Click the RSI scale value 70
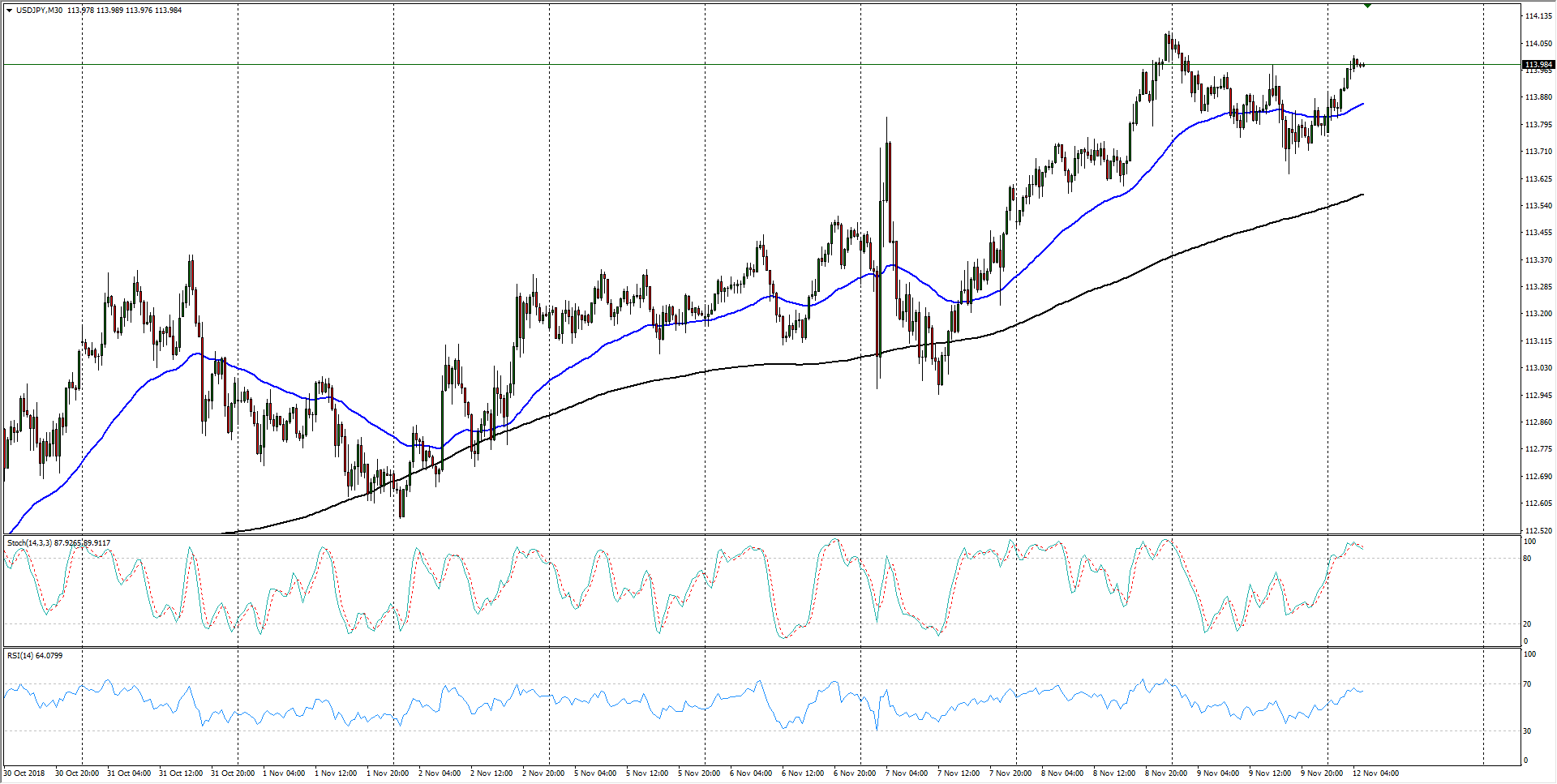 1528,684
